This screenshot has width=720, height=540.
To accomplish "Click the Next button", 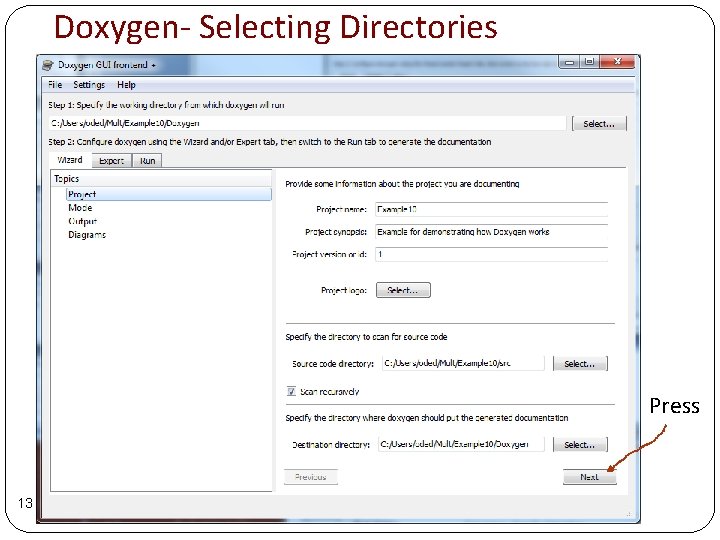I will click(x=590, y=477).
